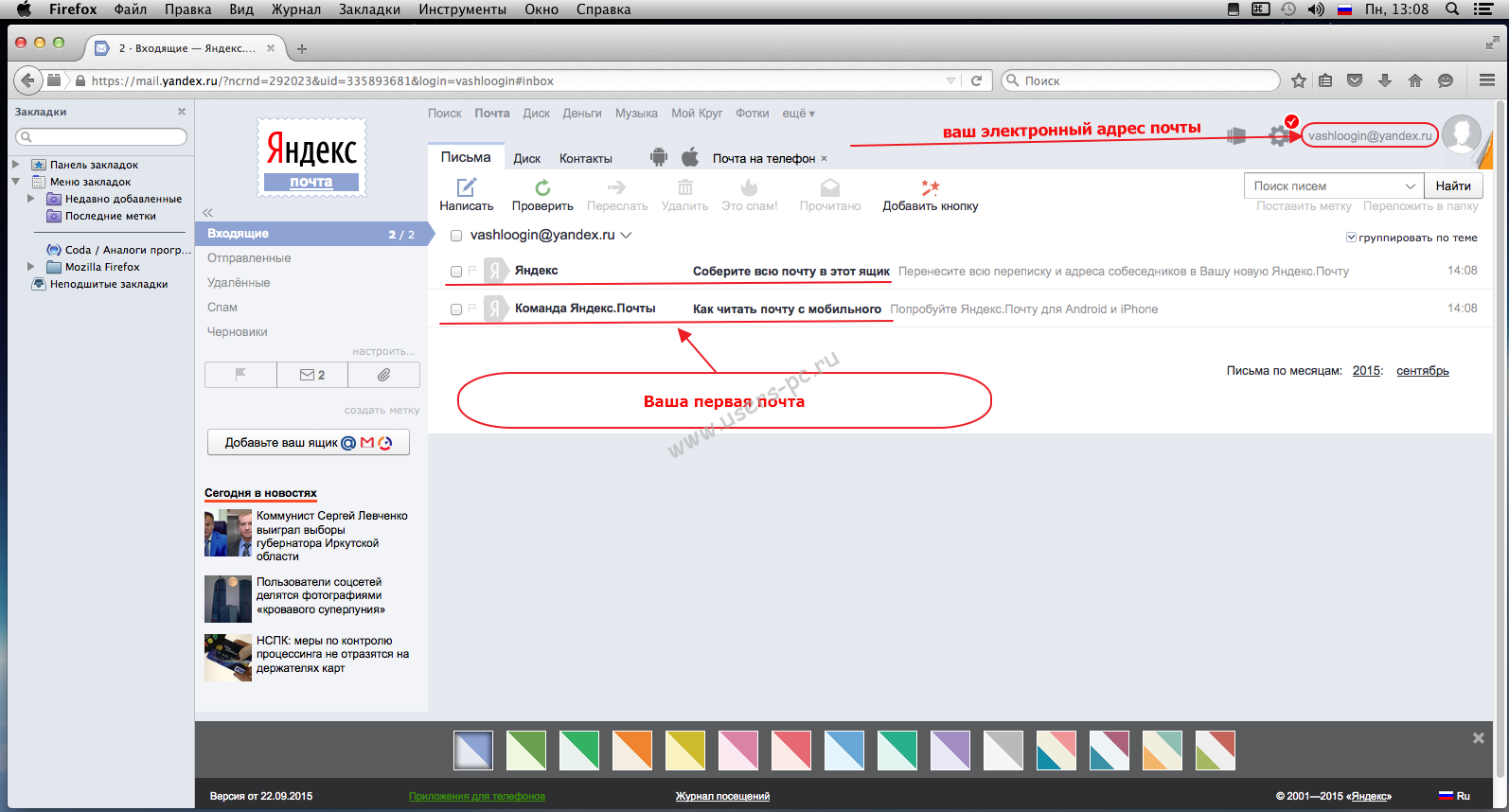Click Firefox back navigation button
1509x812 pixels.
[x=27, y=80]
